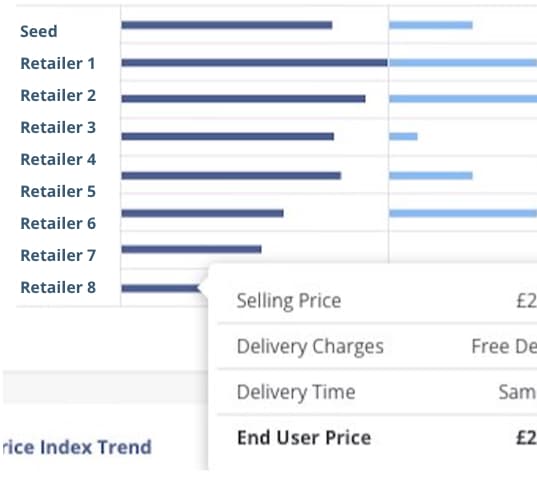The image size is (537, 477).
Task: Click the dark blue bar ending before Retailer 7
Action: (191, 249)
